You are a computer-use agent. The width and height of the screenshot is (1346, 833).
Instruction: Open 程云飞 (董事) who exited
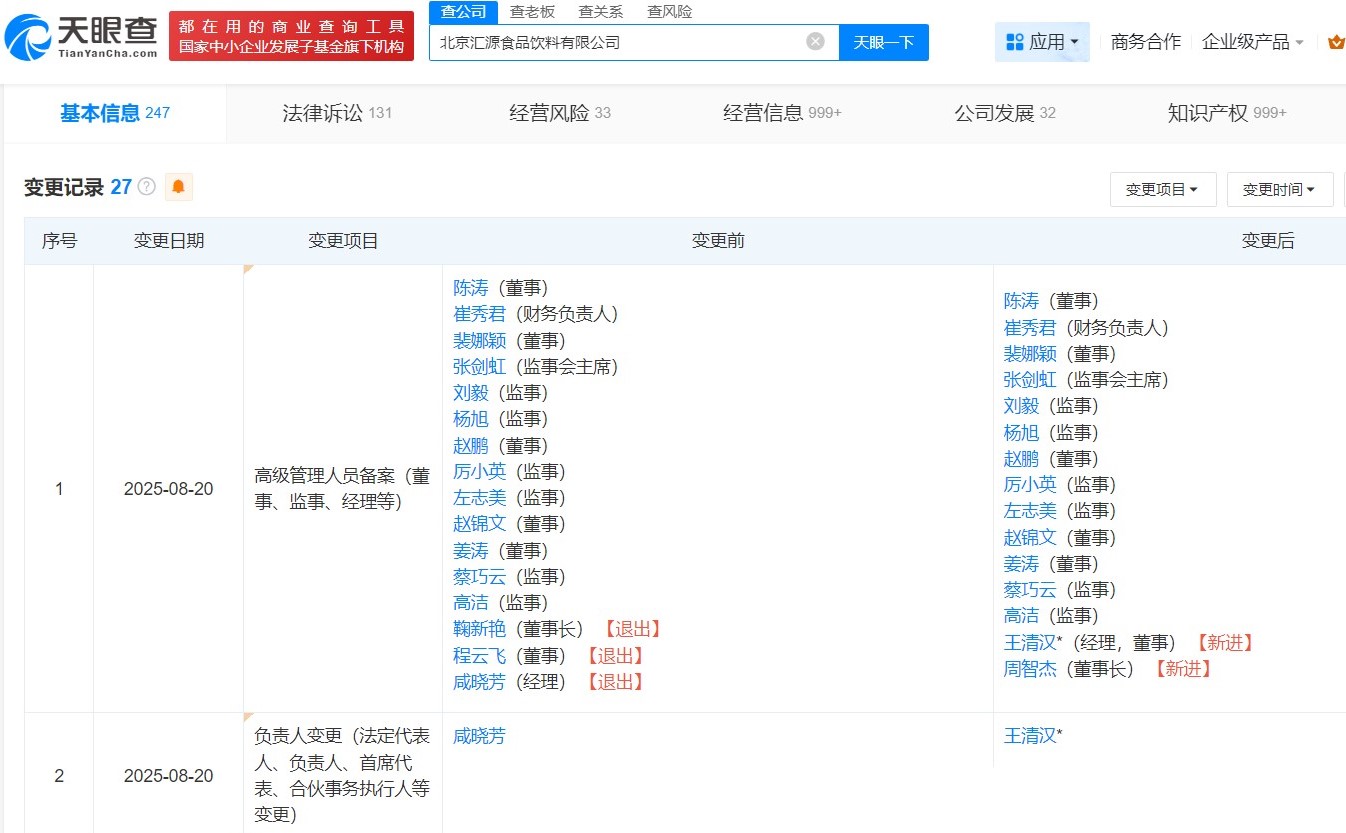(479, 656)
